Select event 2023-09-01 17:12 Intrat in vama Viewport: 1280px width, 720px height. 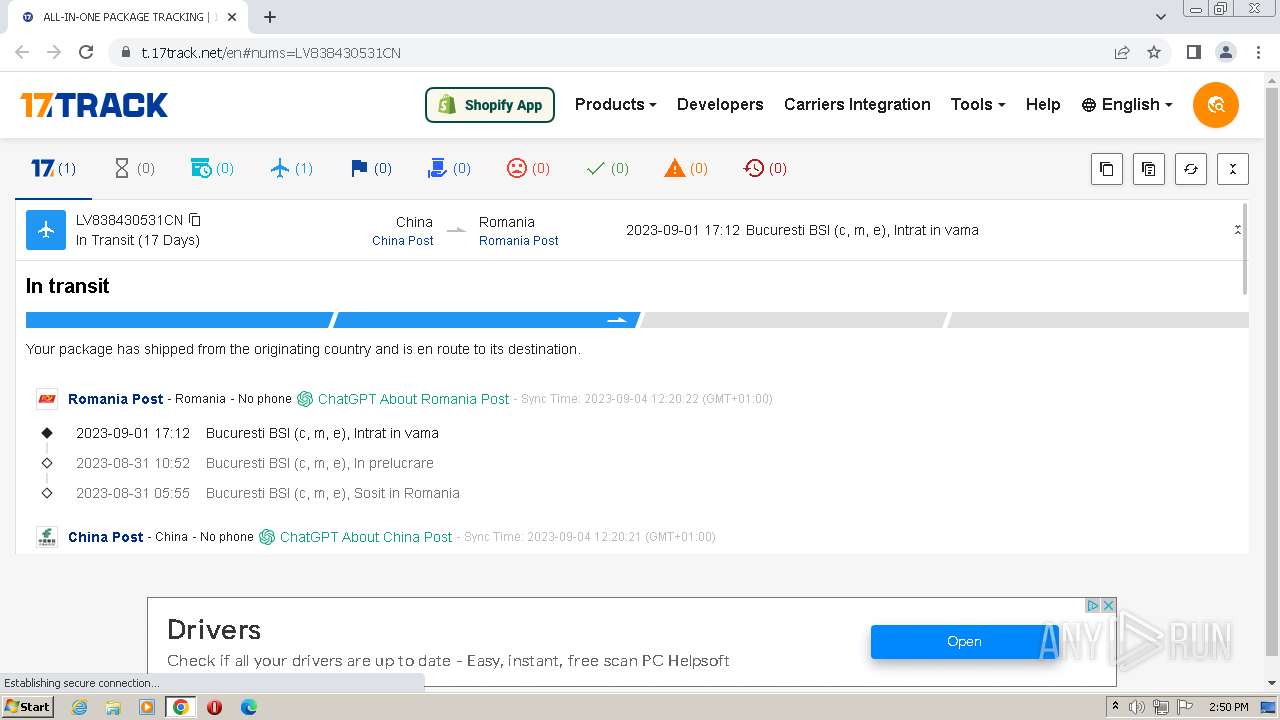click(257, 433)
